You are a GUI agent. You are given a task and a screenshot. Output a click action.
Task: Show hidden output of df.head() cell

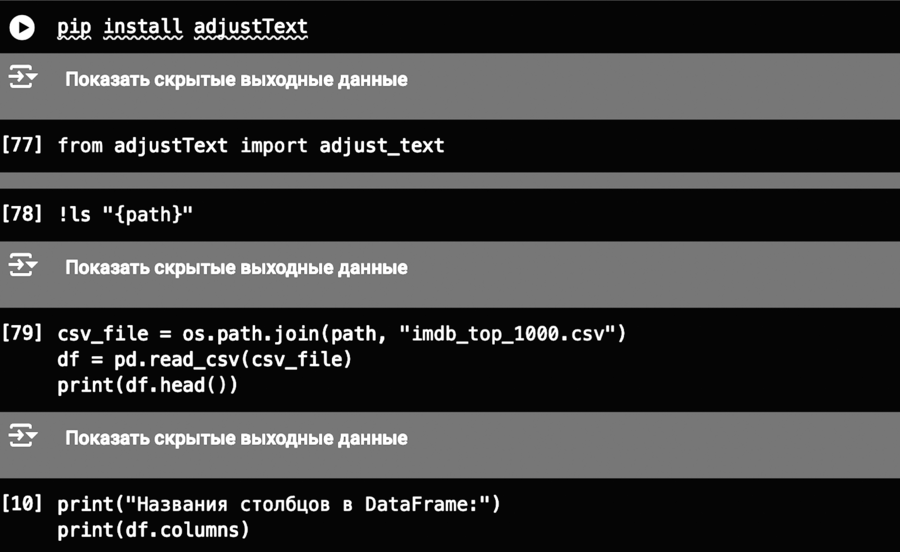pos(236,438)
